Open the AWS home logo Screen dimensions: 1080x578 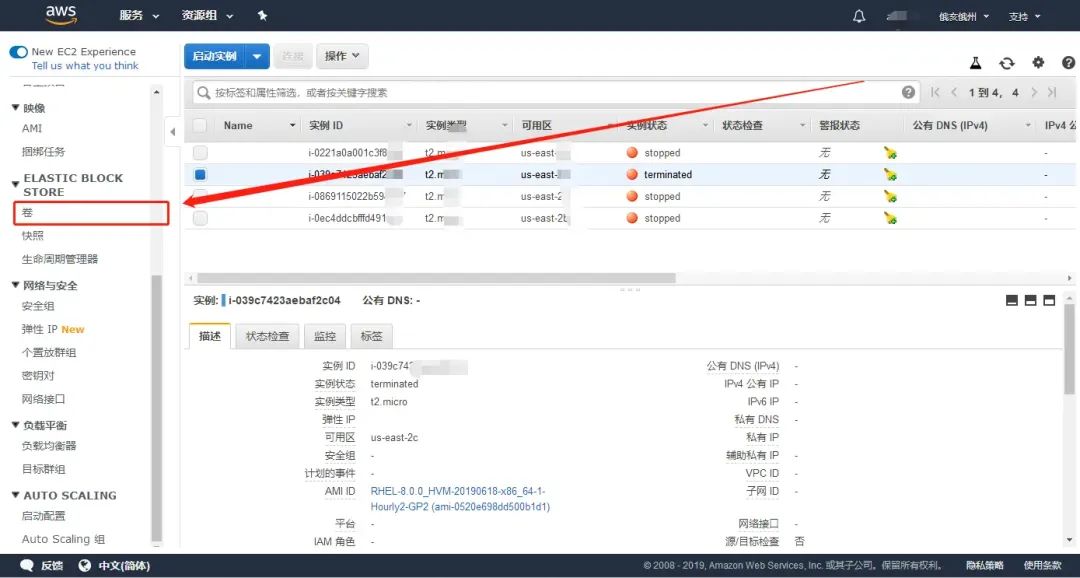(61, 15)
